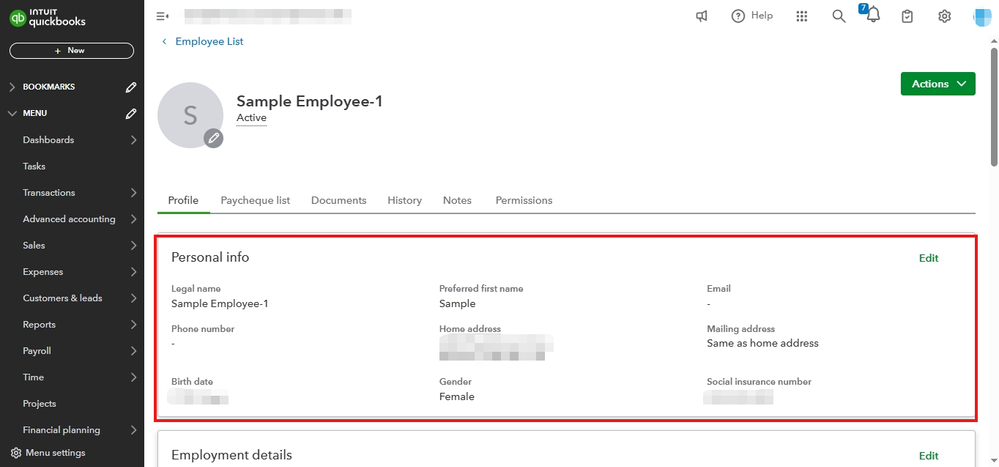Open the settings gear icon

pos(944,16)
